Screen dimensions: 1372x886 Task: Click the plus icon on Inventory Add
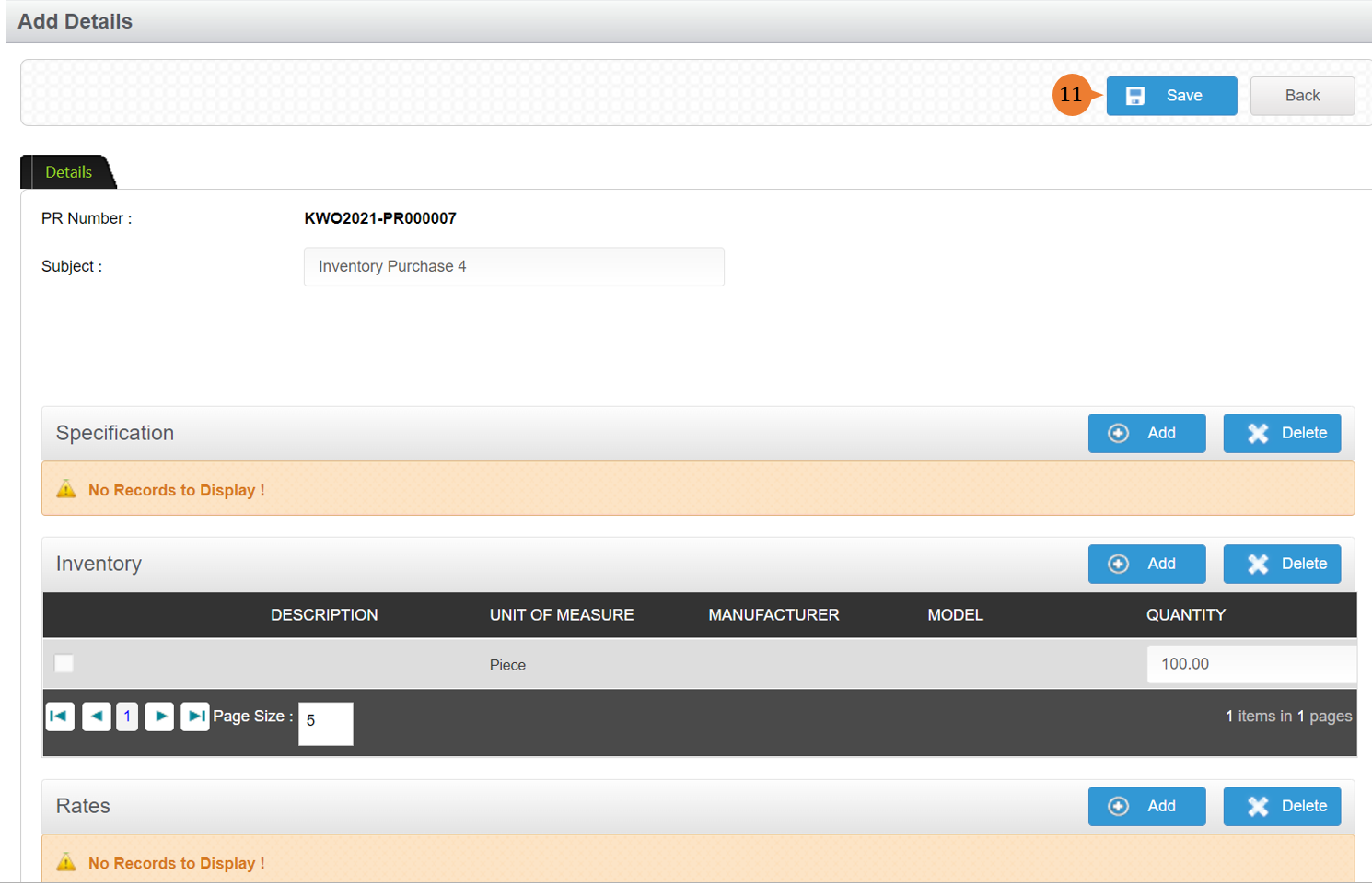(x=1118, y=564)
